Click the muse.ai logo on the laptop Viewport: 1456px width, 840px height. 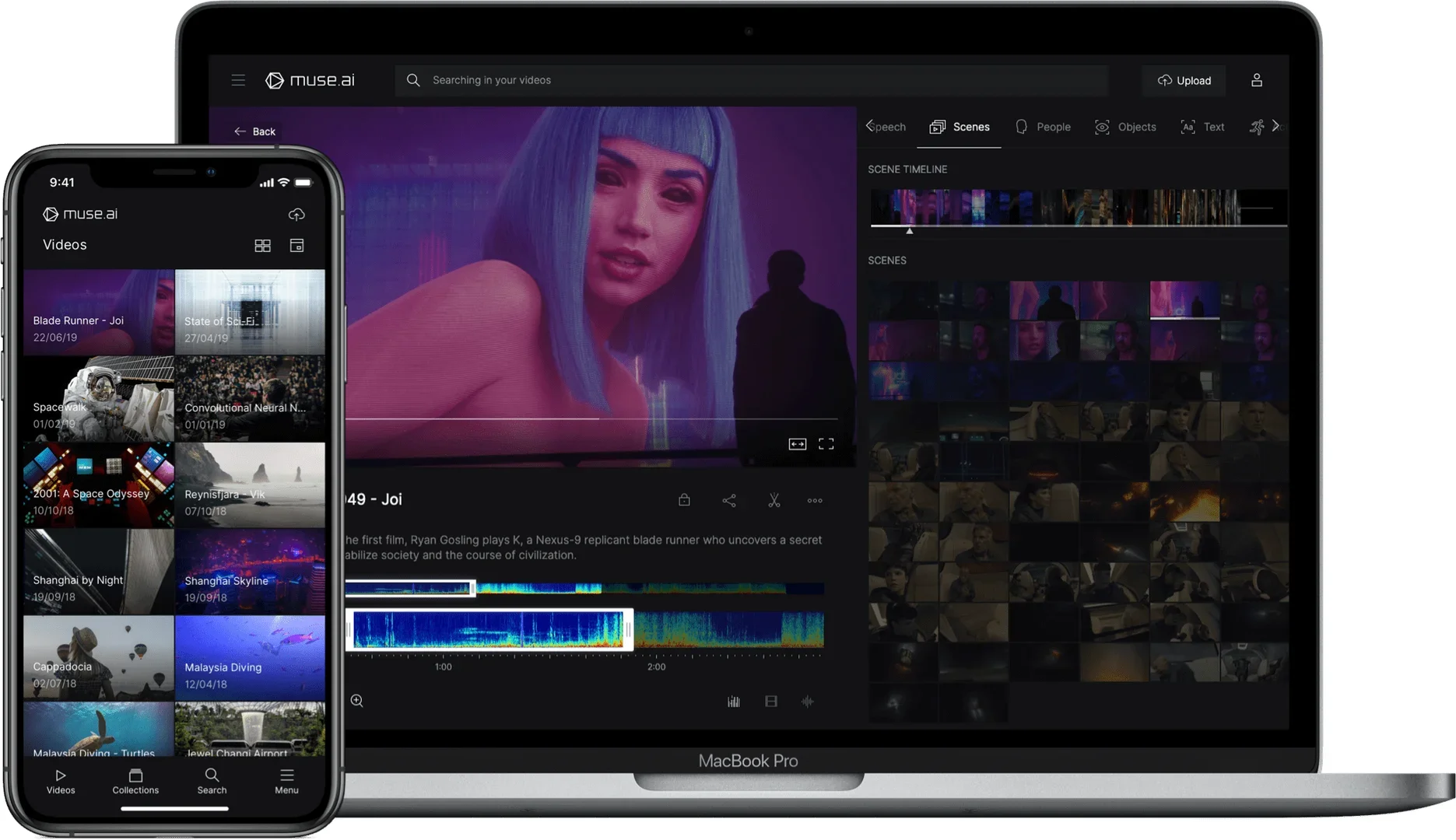pyautogui.click(x=310, y=80)
